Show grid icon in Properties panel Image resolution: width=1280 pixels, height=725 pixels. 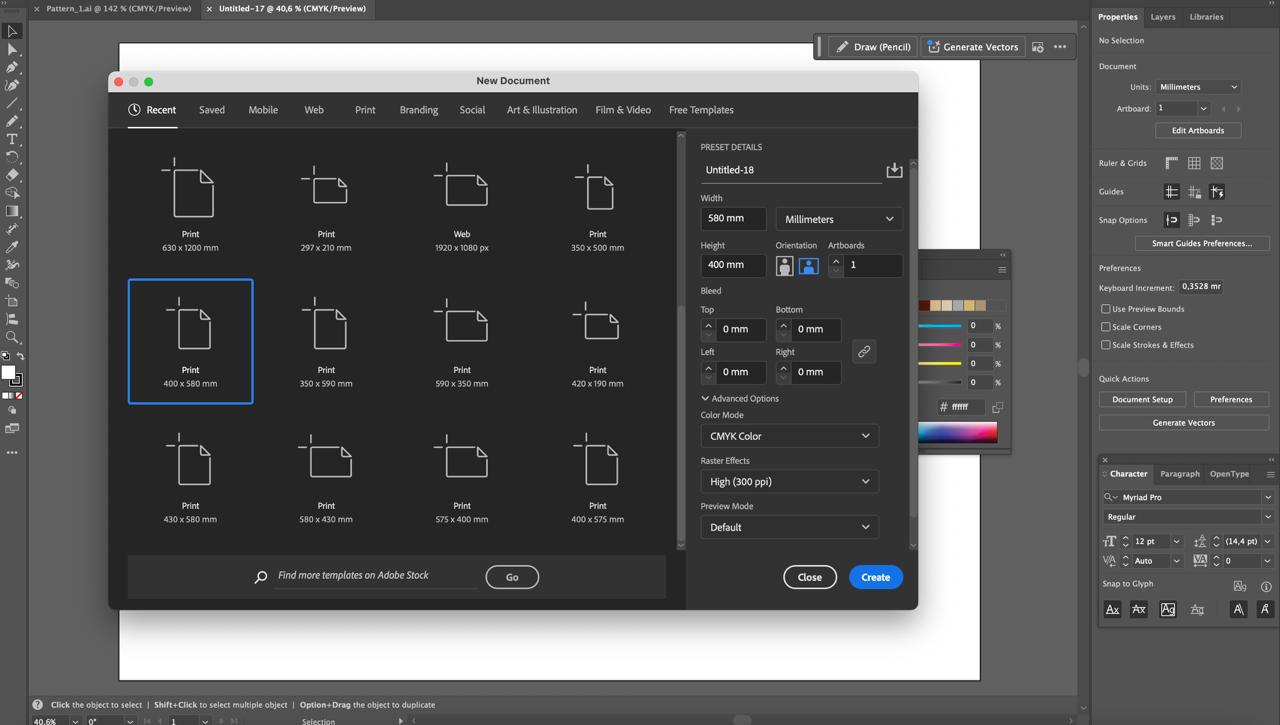1194,163
